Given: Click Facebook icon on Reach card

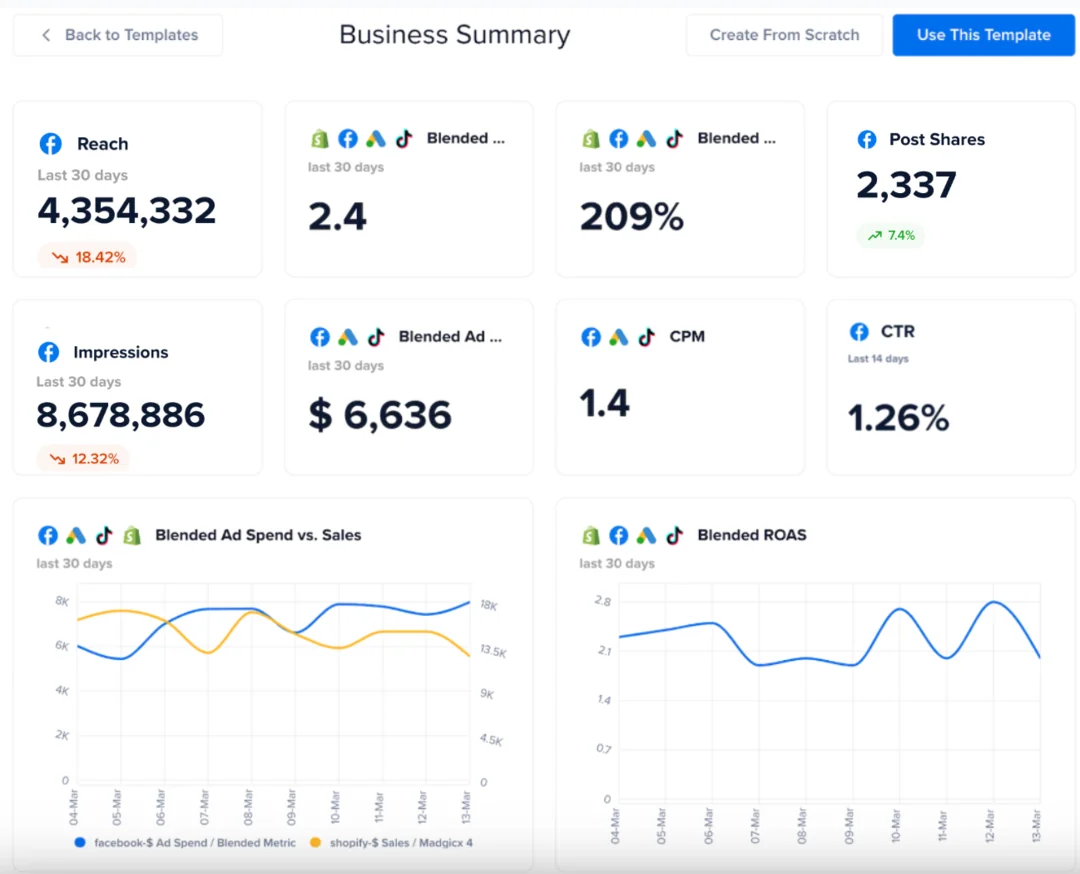Looking at the screenshot, I should coord(50,144).
